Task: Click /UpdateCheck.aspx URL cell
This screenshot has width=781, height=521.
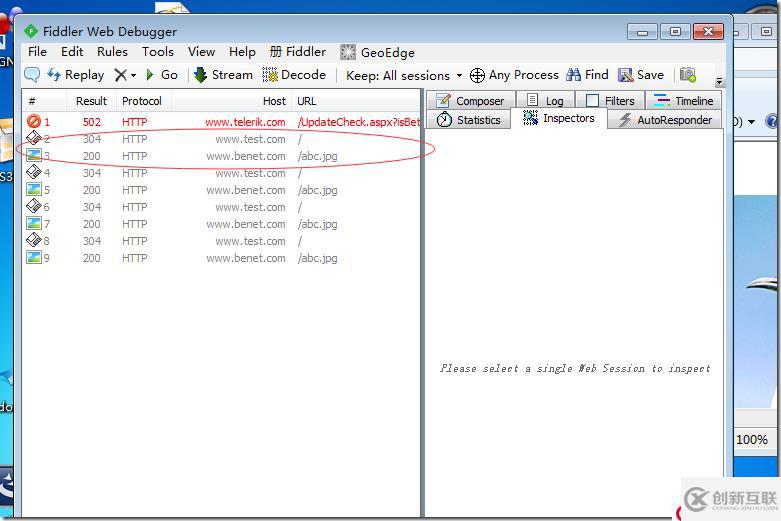Action: pos(359,122)
